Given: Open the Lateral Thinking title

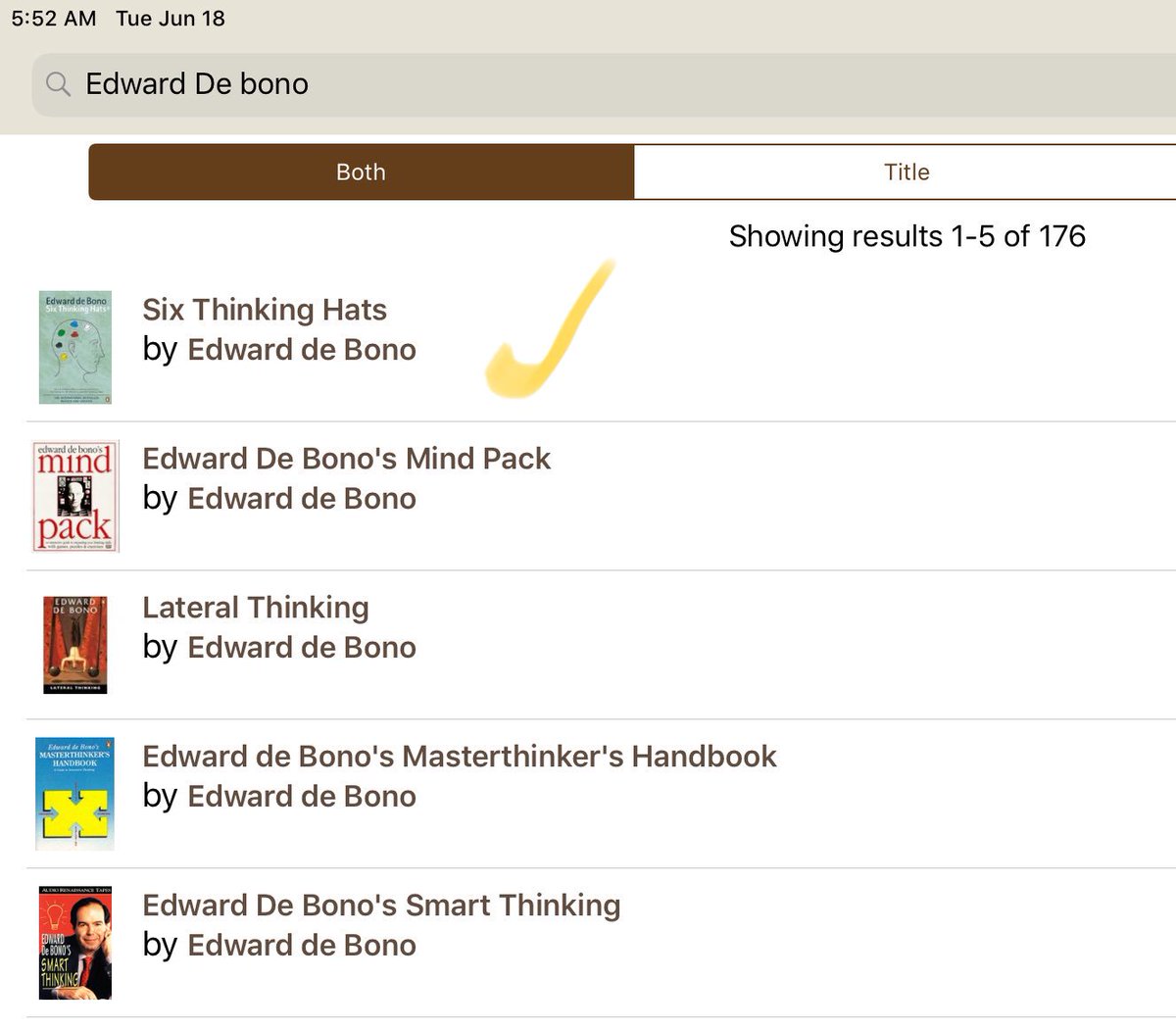Looking at the screenshot, I should (256, 608).
